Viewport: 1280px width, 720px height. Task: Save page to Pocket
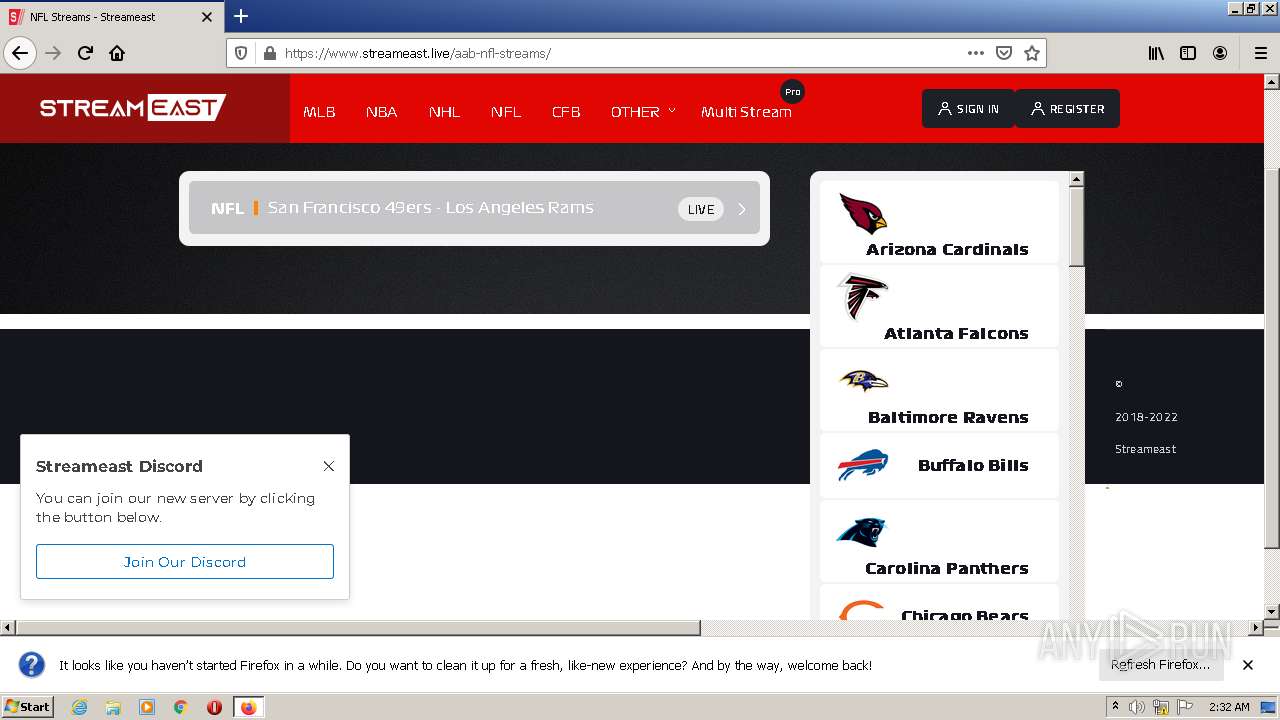coord(1004,53)
